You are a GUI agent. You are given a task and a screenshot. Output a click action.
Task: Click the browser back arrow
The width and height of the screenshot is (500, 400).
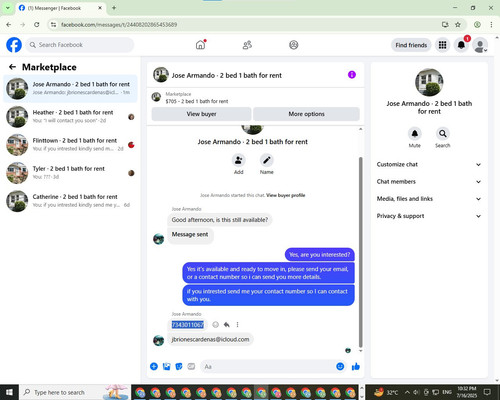(x=9, y=24)
